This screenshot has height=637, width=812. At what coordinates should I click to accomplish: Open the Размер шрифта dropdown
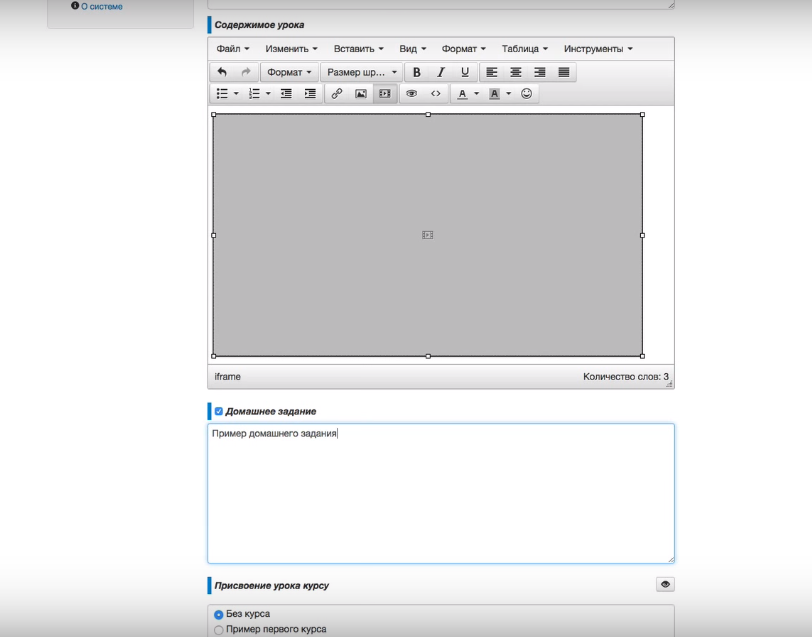(361, 72)
